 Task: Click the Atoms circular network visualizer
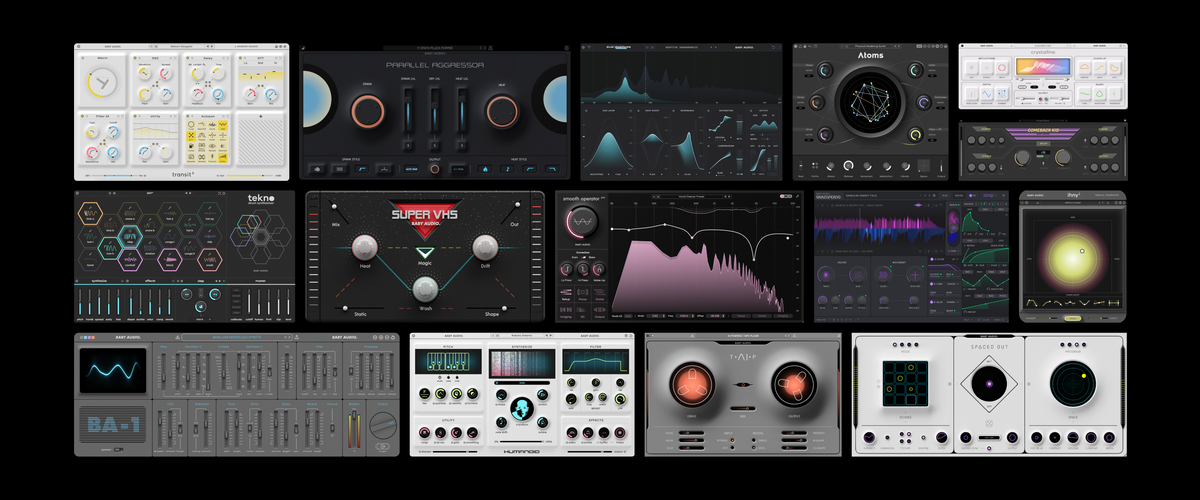[x=870, y=104]
